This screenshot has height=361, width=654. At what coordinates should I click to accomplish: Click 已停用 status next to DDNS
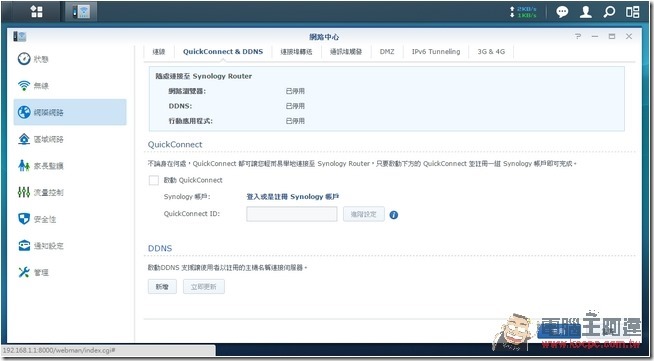tap(295, 106)
